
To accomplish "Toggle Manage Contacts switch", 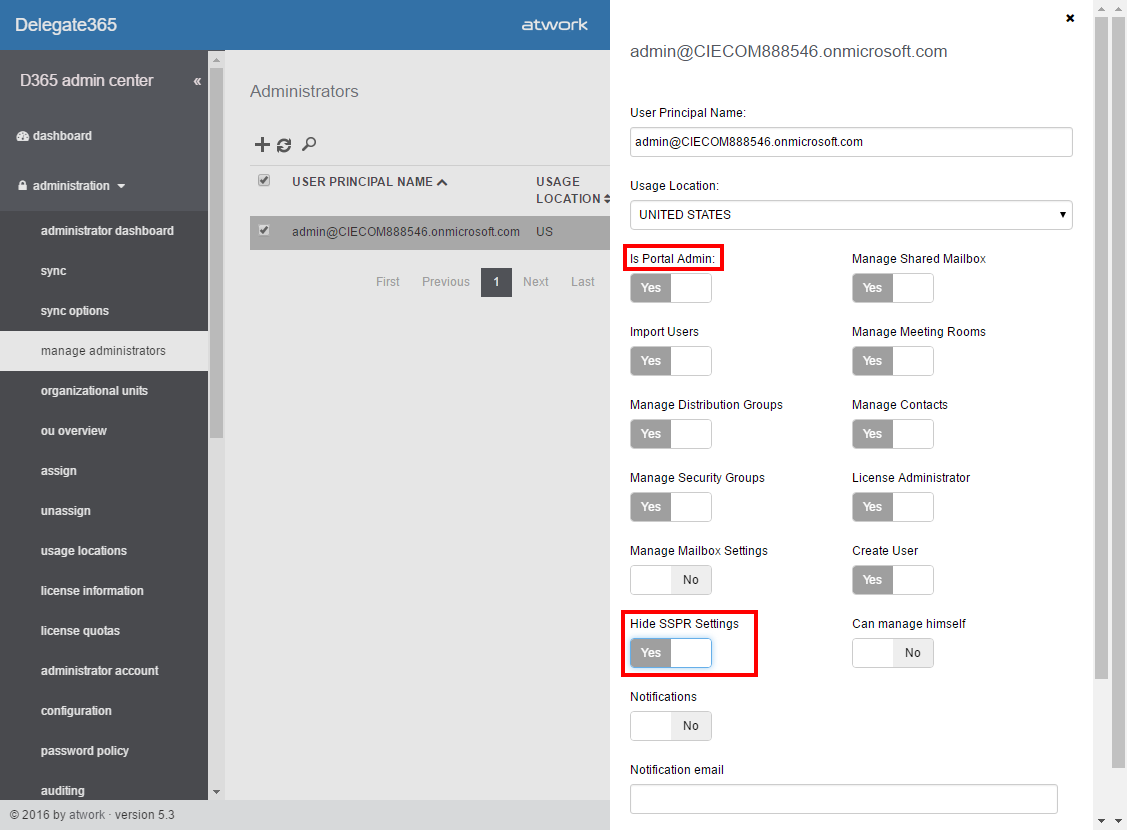I will 893,434.
